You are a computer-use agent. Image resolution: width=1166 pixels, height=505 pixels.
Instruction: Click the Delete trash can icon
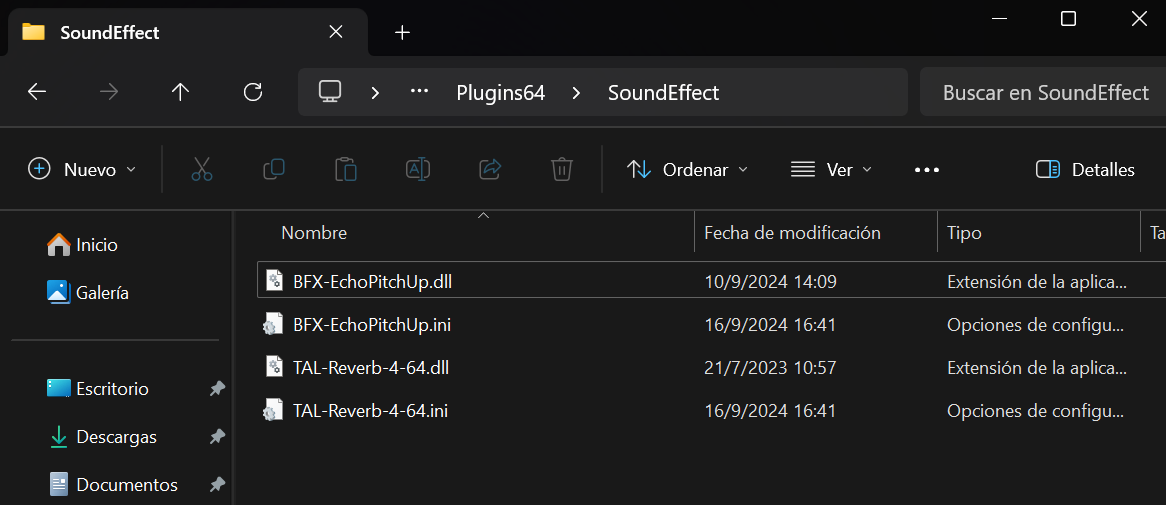point(561,170)
